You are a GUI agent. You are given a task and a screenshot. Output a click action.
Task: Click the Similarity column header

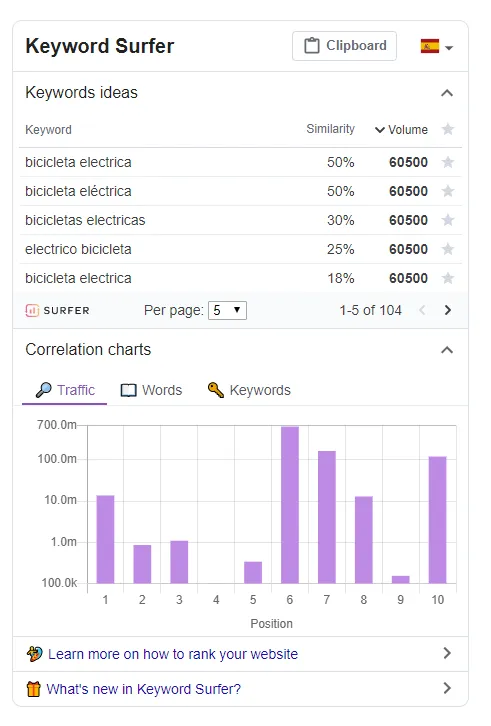tap(330, 129)
